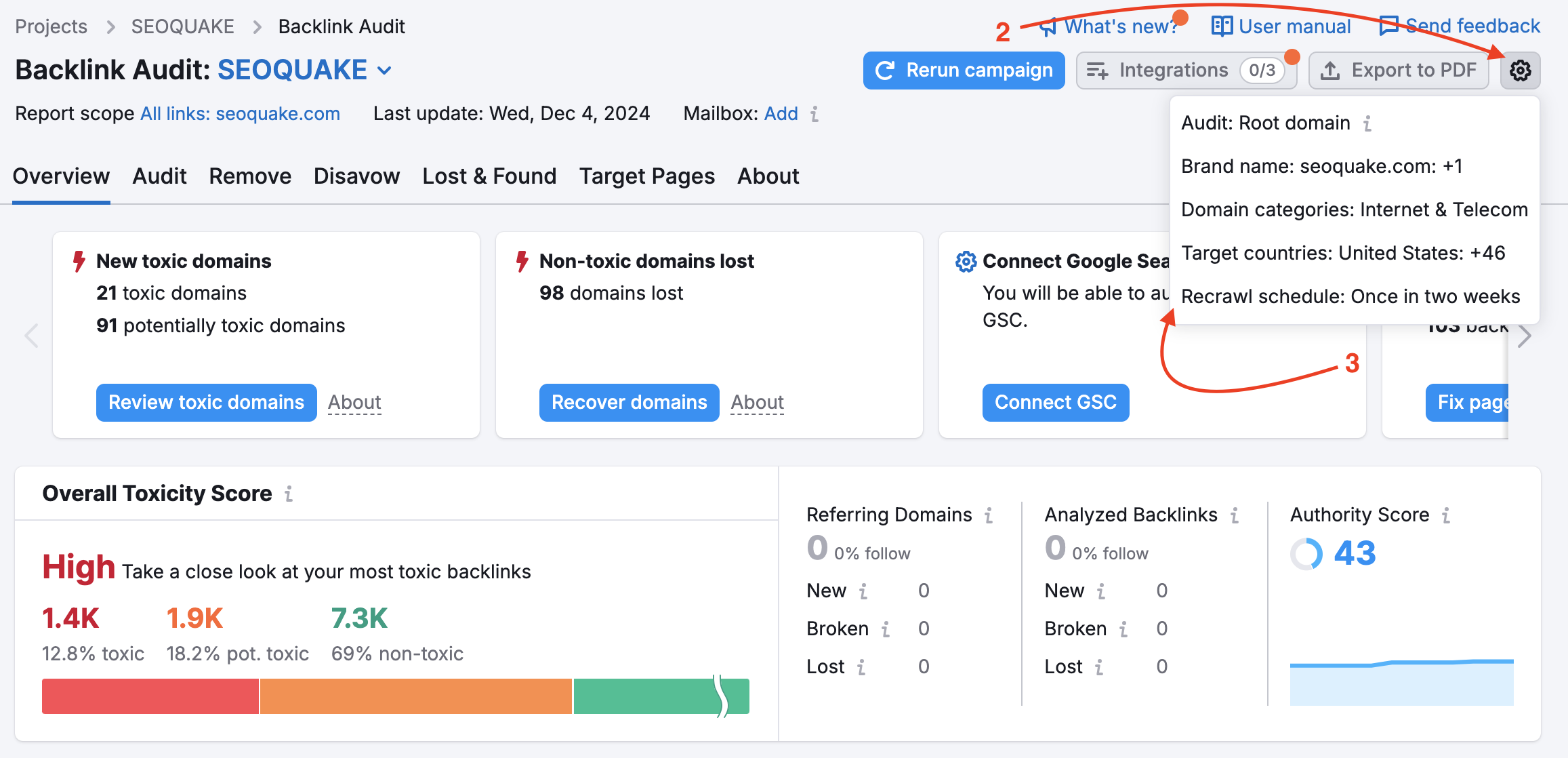Expand the SEOQUAKE project dropdown

(x=385, y=71)
